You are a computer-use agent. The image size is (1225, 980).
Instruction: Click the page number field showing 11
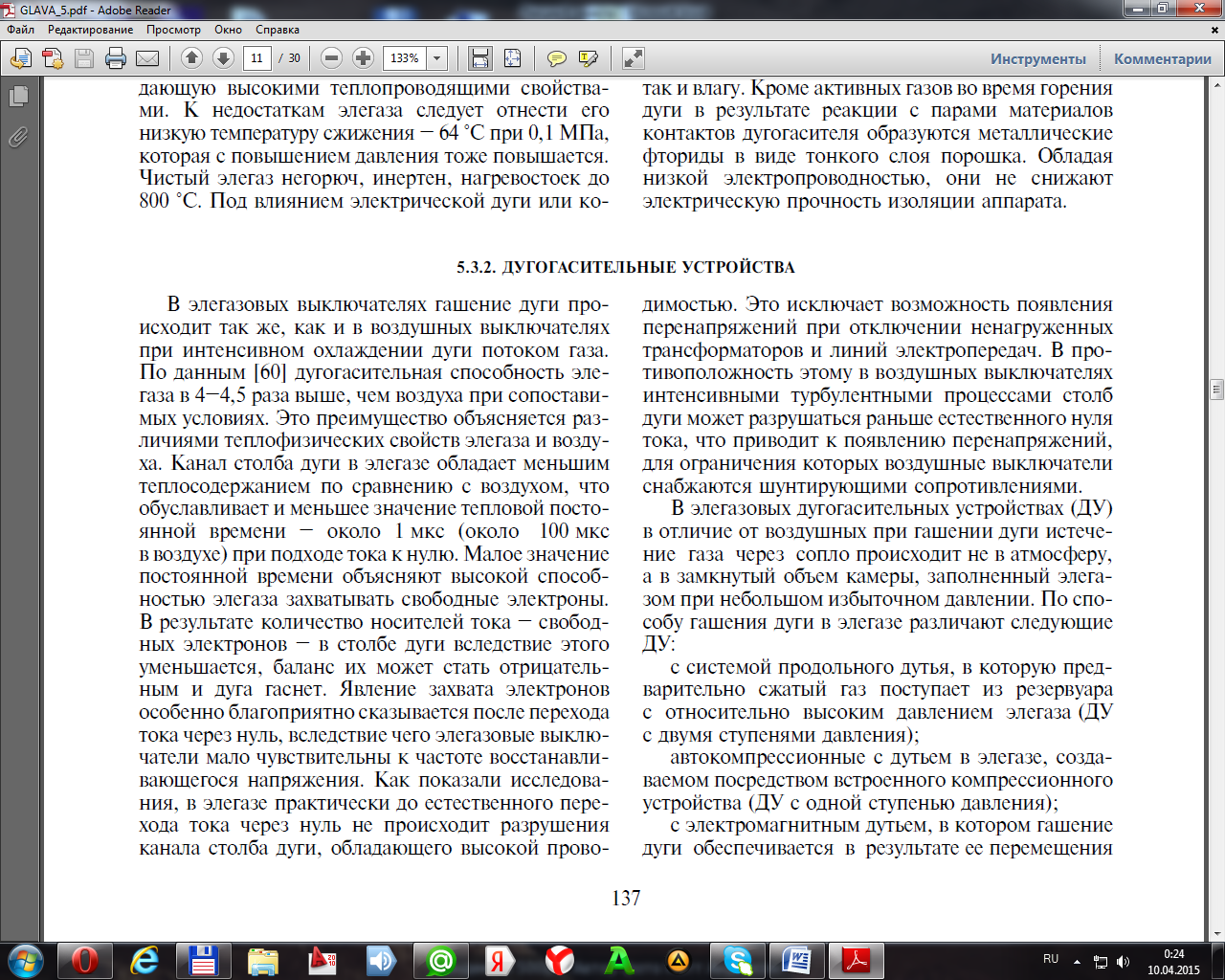(256, 58)
